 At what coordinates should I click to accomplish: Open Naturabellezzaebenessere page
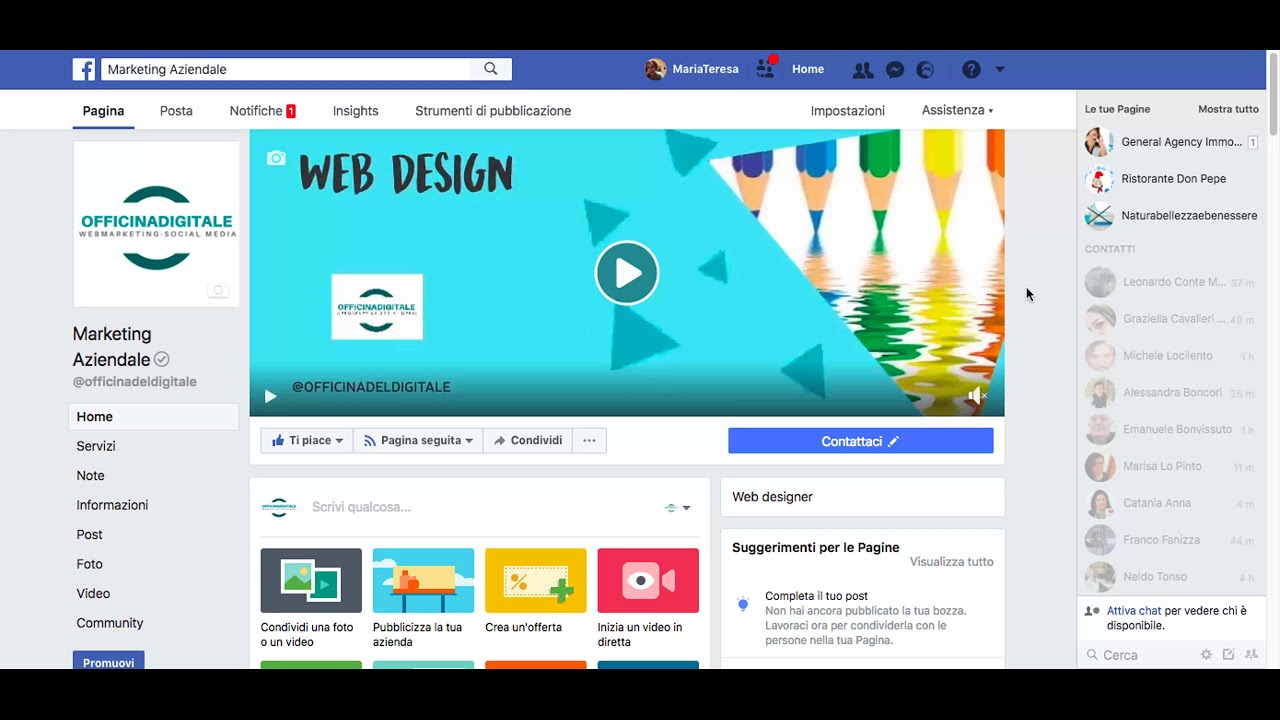point(1171,216)
